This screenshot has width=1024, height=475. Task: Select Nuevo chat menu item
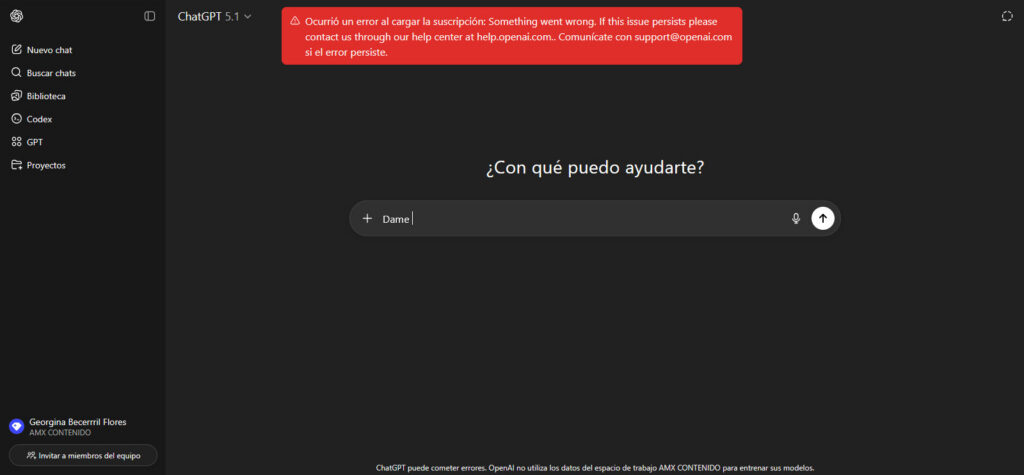coord(49,50)
